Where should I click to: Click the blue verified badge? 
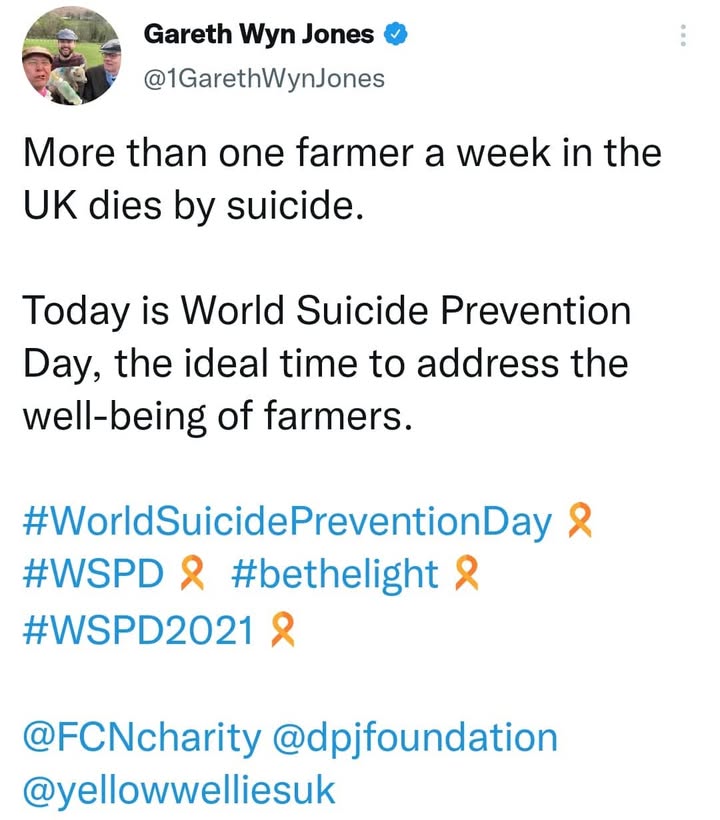pos(396,35)
